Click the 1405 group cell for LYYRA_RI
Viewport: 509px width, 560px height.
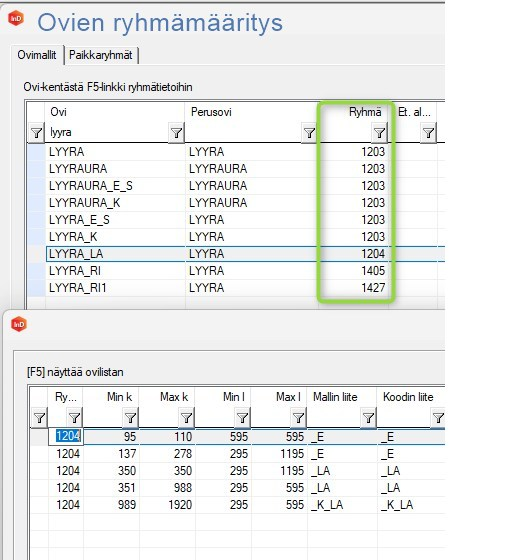373,271
